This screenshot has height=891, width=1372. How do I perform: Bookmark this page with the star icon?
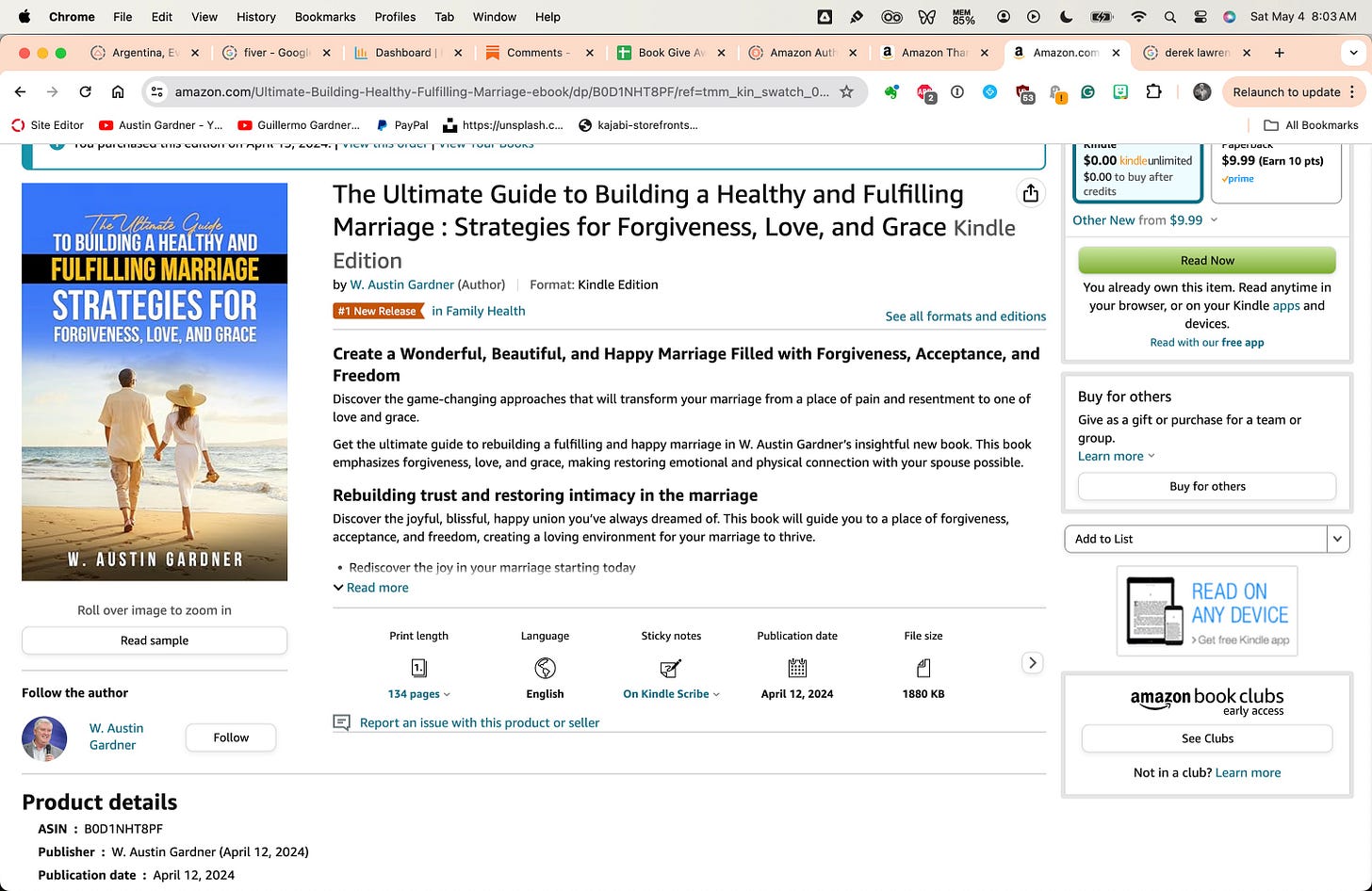tap(846, 91)
